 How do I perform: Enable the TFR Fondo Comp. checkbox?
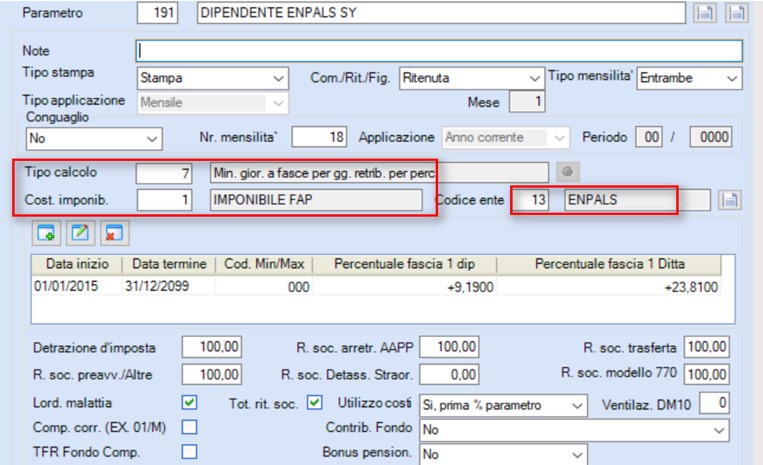(x=189, y=452)
